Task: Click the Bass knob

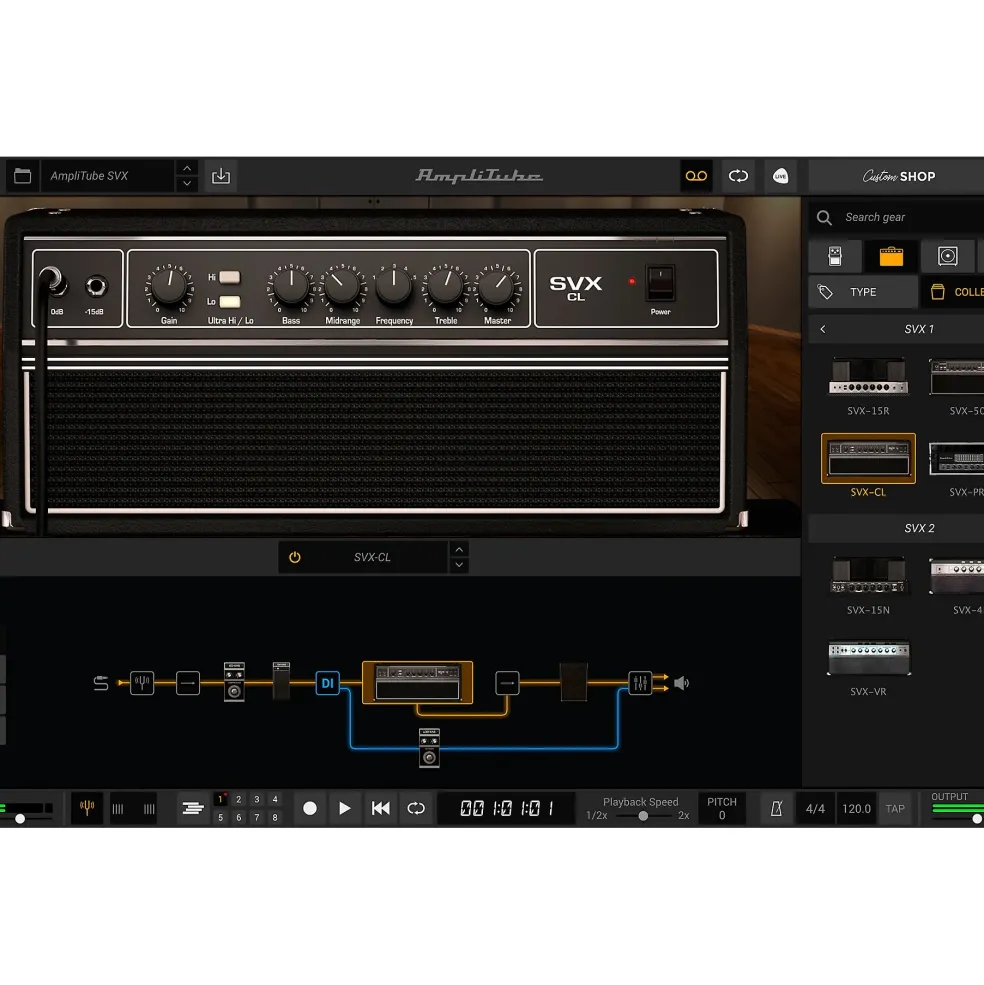Action: [291, 286]
